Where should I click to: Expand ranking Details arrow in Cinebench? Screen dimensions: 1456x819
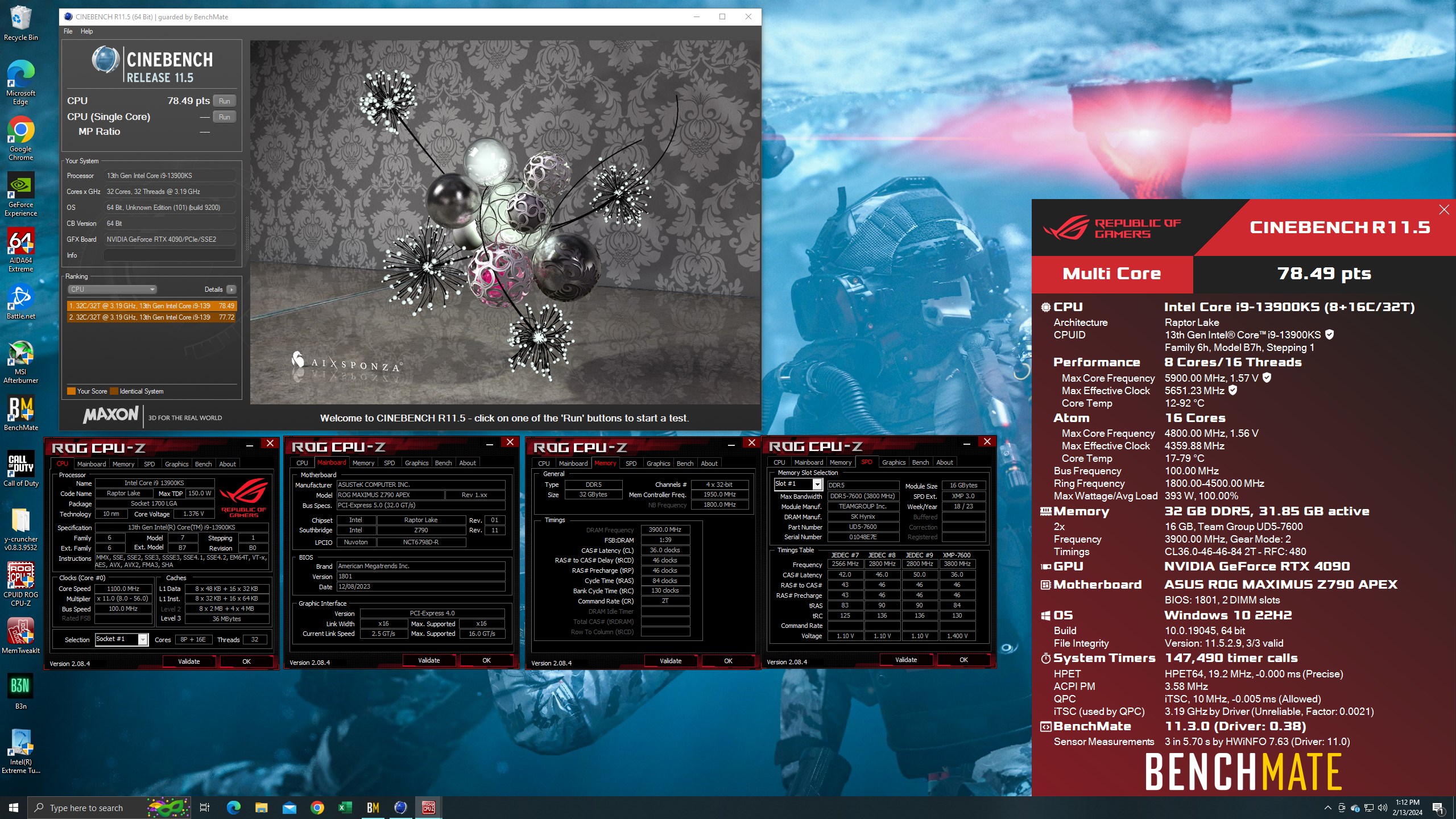(x=231, y=289)
